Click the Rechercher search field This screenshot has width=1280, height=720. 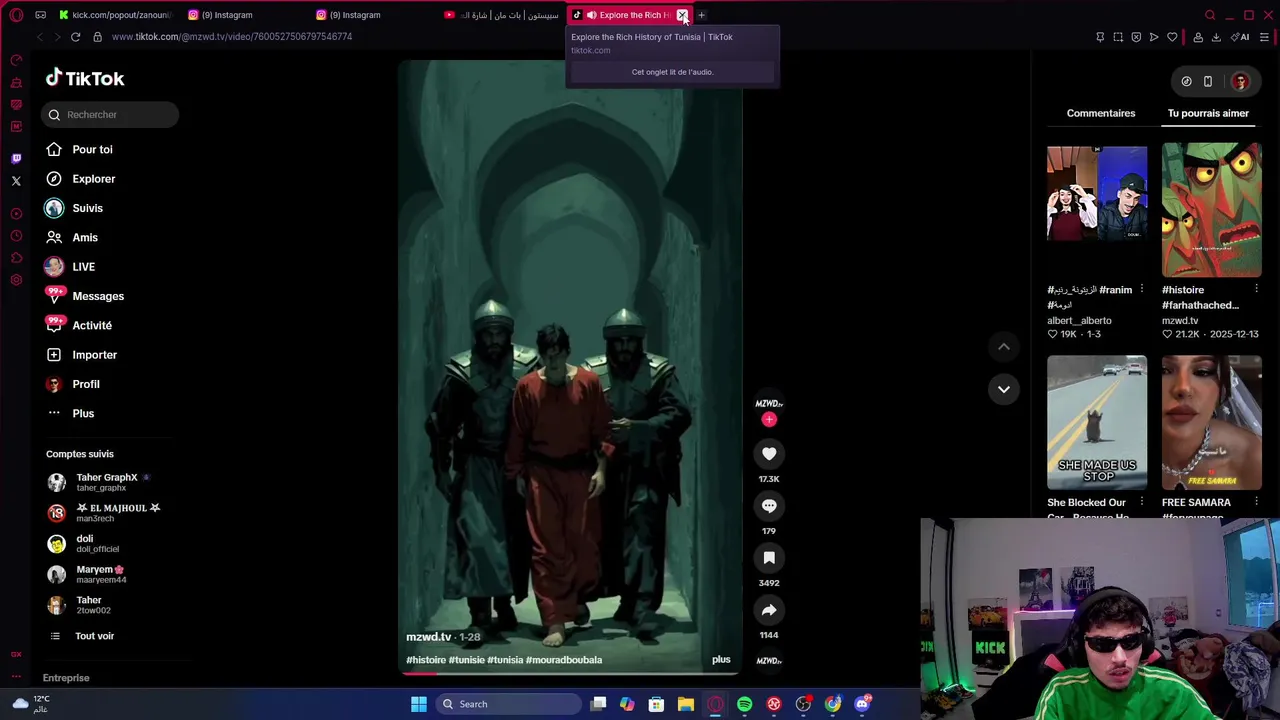pyautogui.click(x=111, y=114)
